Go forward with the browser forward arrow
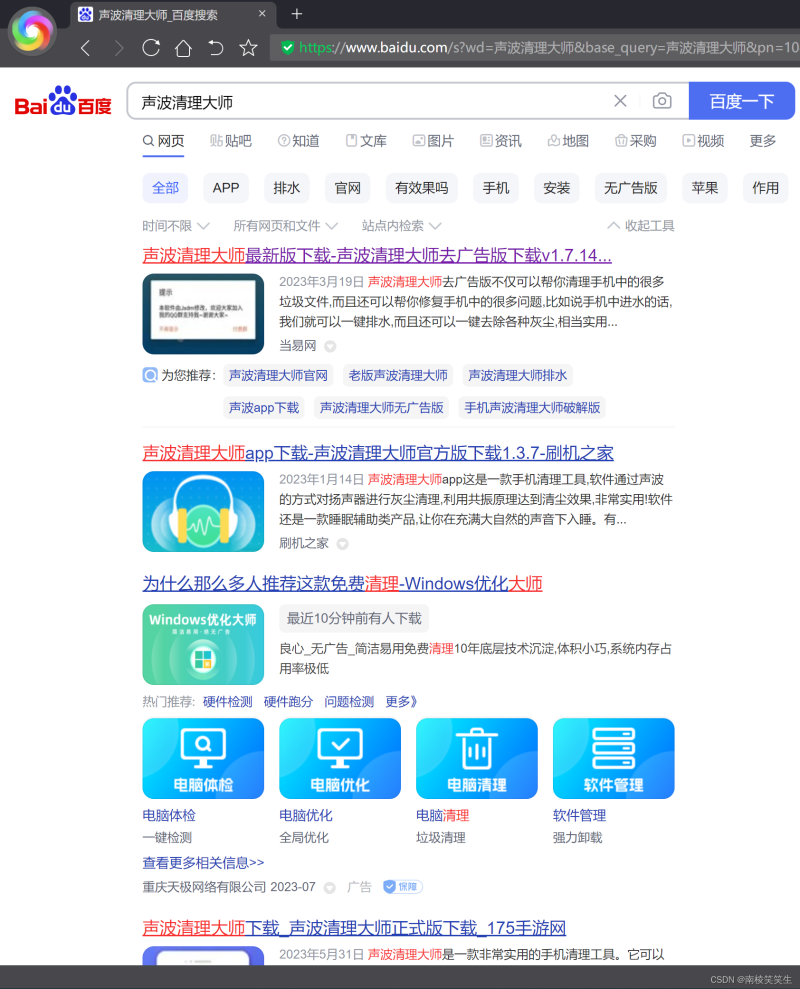The width and height of the screenshot is (800, 989). point(119,48)
